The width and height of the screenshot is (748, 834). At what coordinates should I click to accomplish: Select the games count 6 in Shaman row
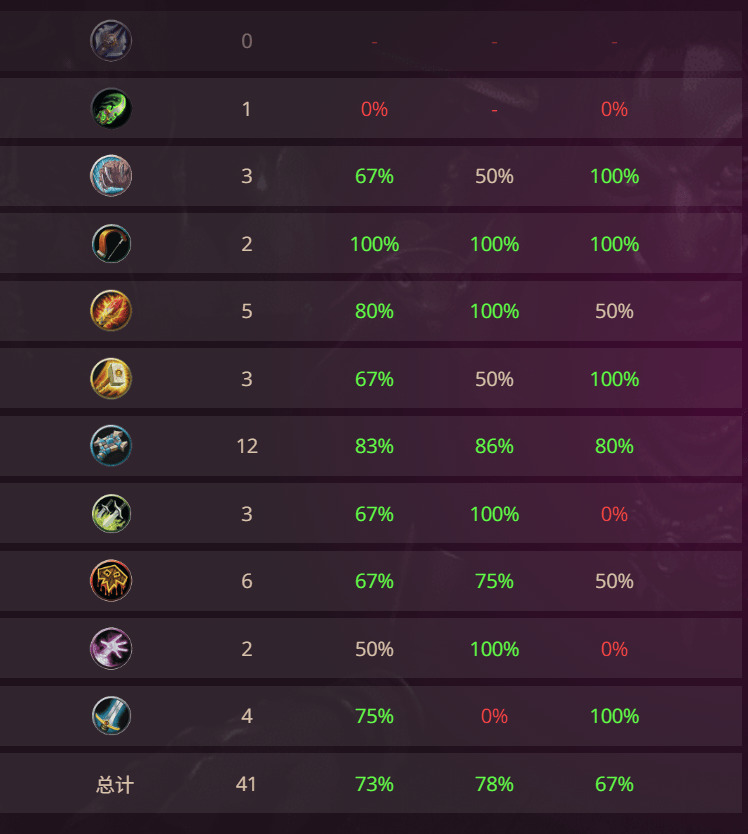click(247, 581)
